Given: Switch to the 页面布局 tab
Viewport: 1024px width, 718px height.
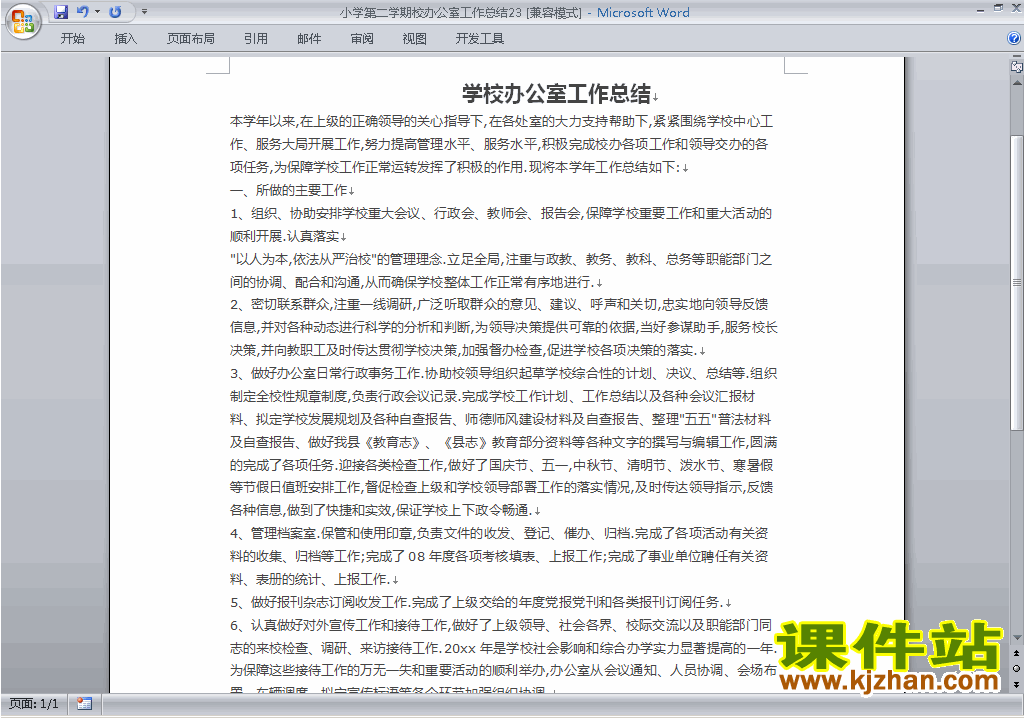Looking at the screenshot, I should (x=191, y=39).
